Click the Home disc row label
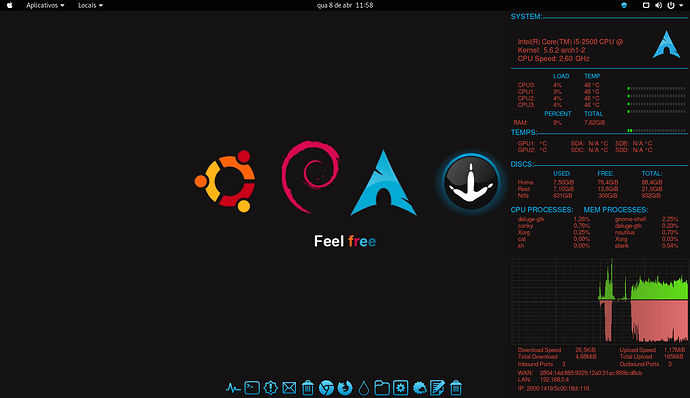690x398 pixels. [525, 182]
